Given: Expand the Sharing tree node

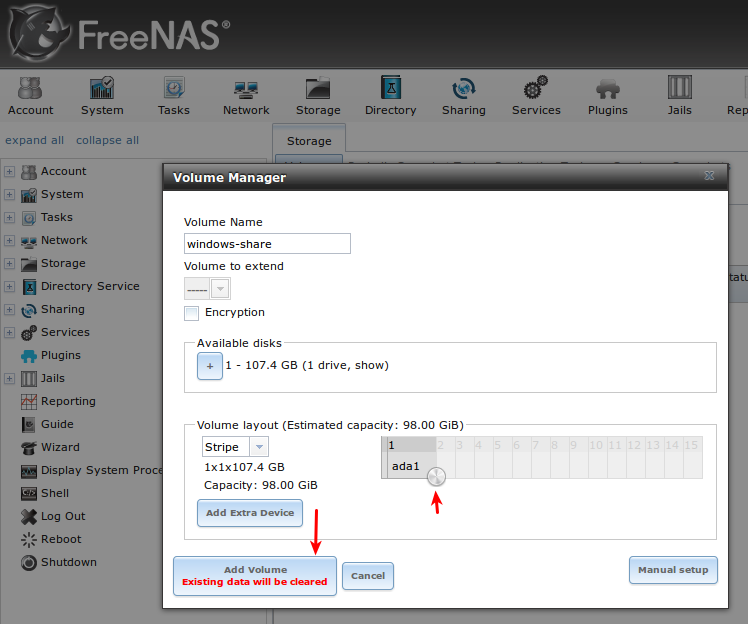Looking at the screenshot, I should (9, 310).
